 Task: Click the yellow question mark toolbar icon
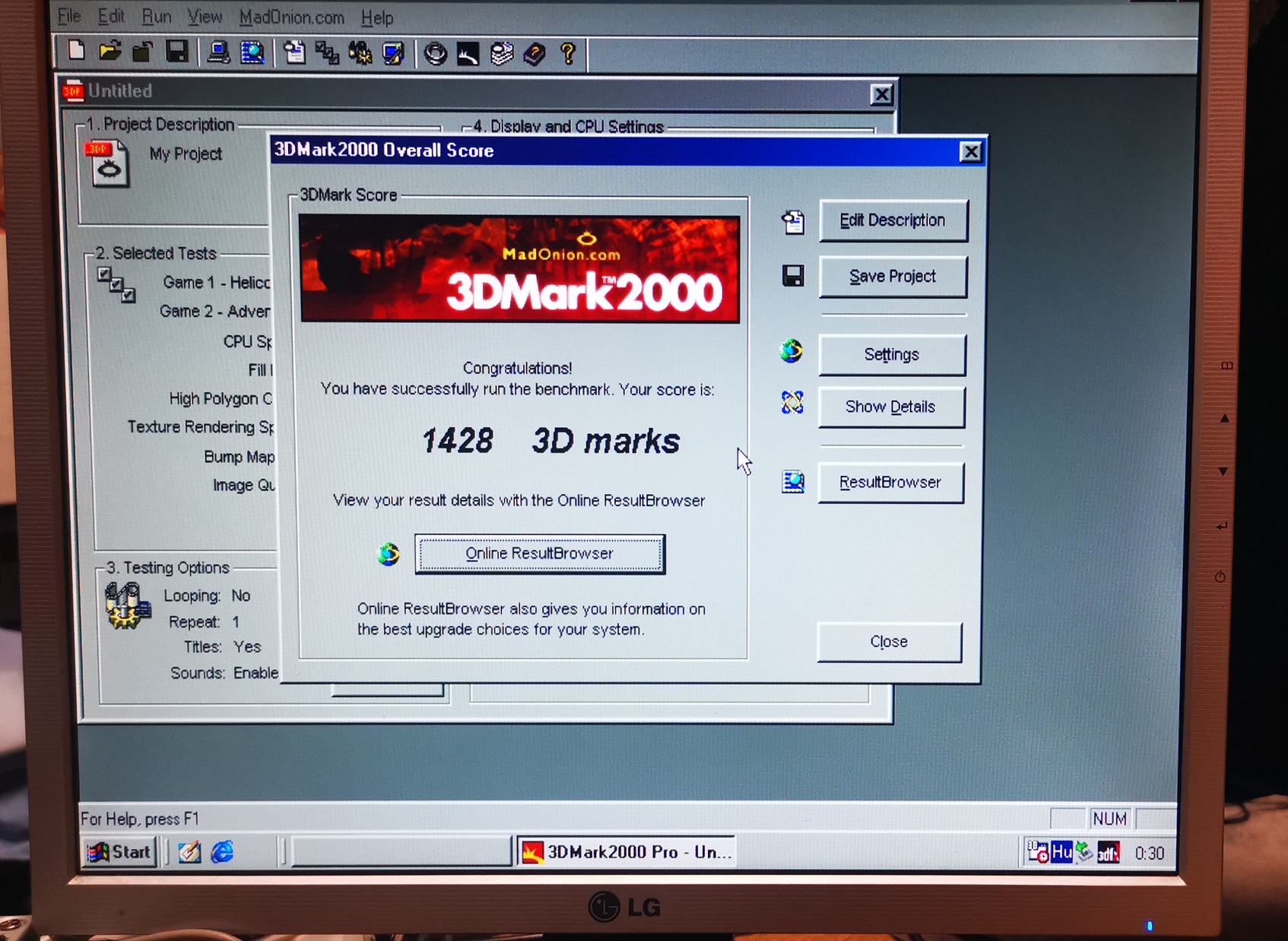(x=568, y=54)
